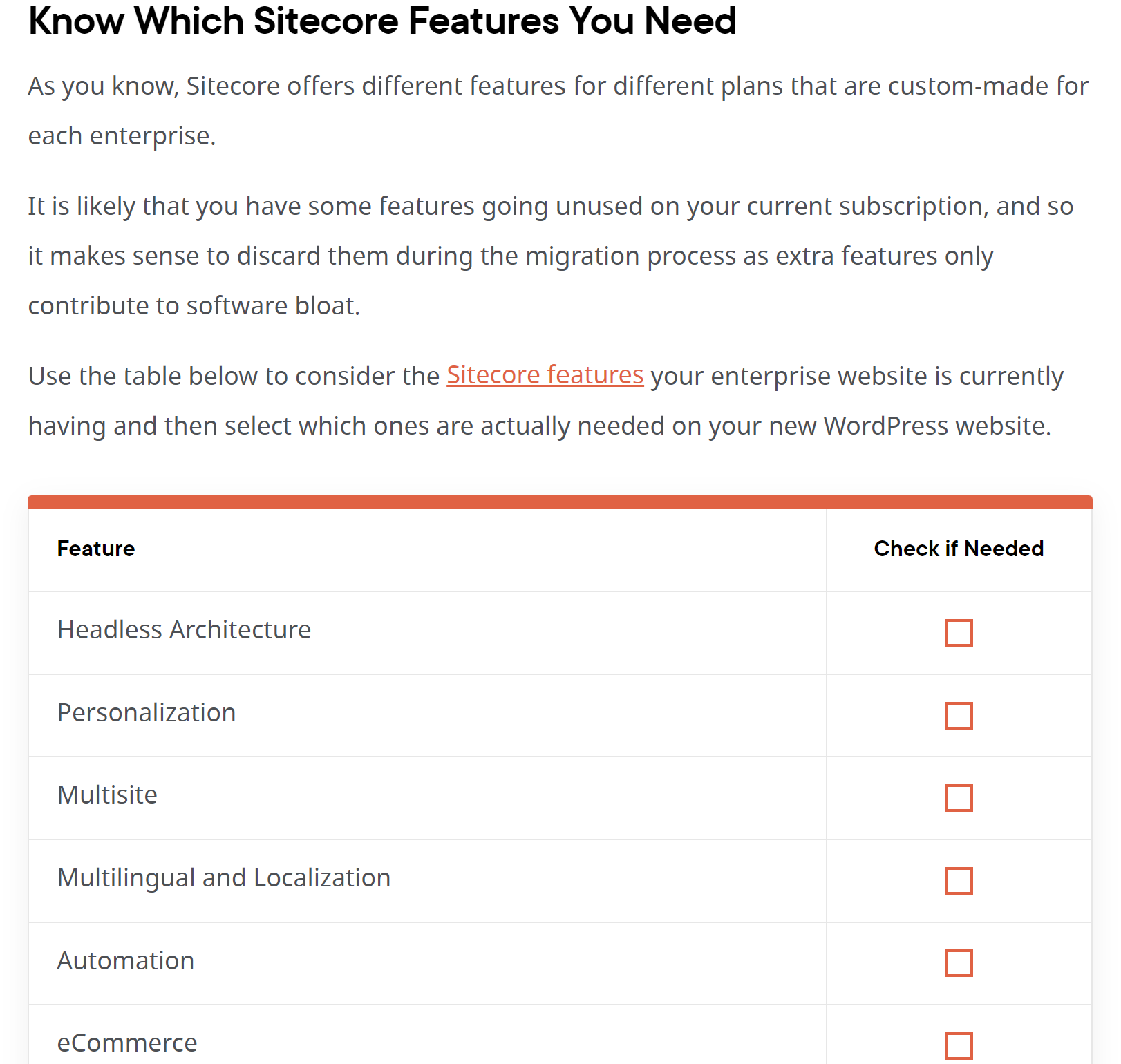Click the Personalization feature text
The image size is (1121, 1064).
point(147,713)
